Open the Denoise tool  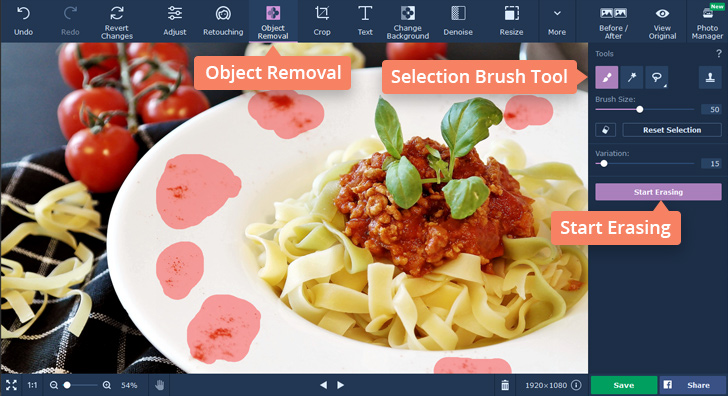(458, 21)
